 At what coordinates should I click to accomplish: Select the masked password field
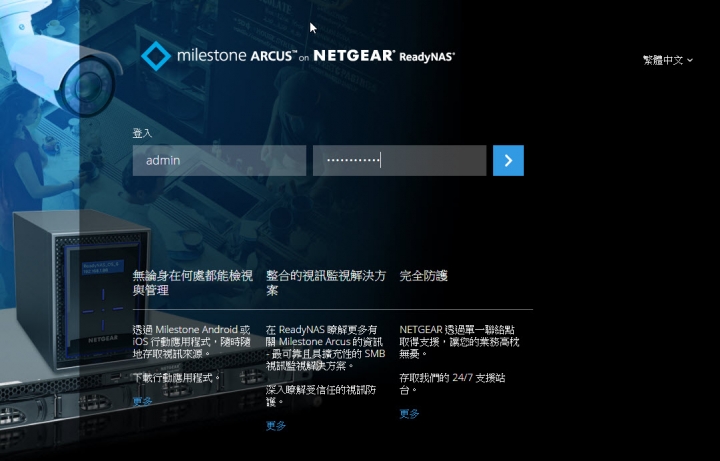pos(399,161)
